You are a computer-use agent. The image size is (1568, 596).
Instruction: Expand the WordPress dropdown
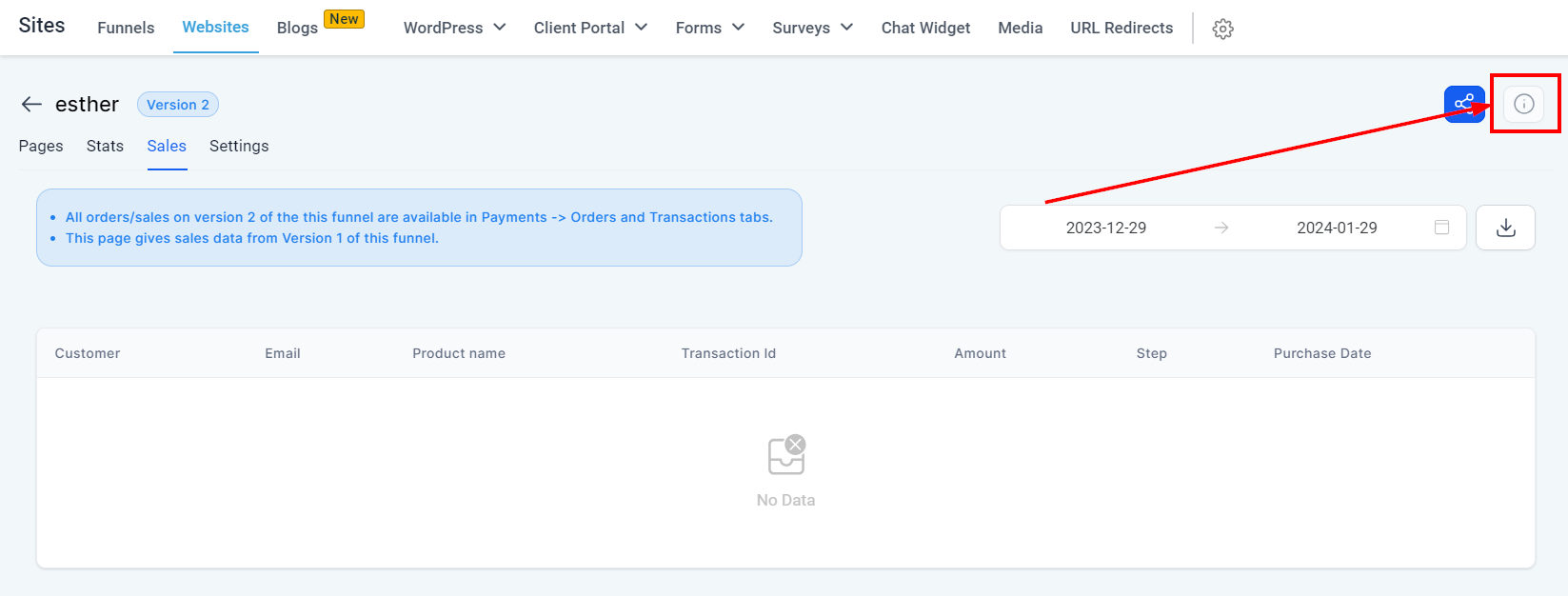pyautogui.click(x=454, y=28)
